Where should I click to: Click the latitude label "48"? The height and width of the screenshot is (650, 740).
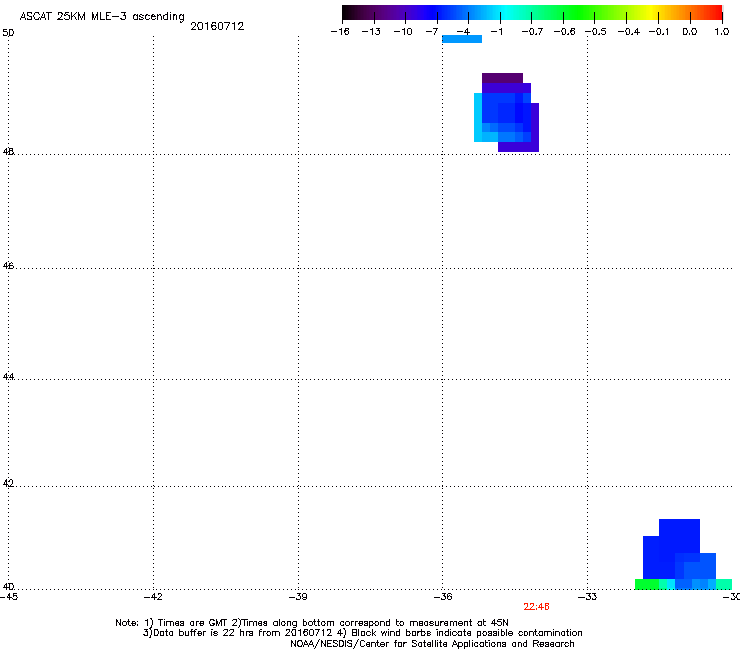click(8, 152)
